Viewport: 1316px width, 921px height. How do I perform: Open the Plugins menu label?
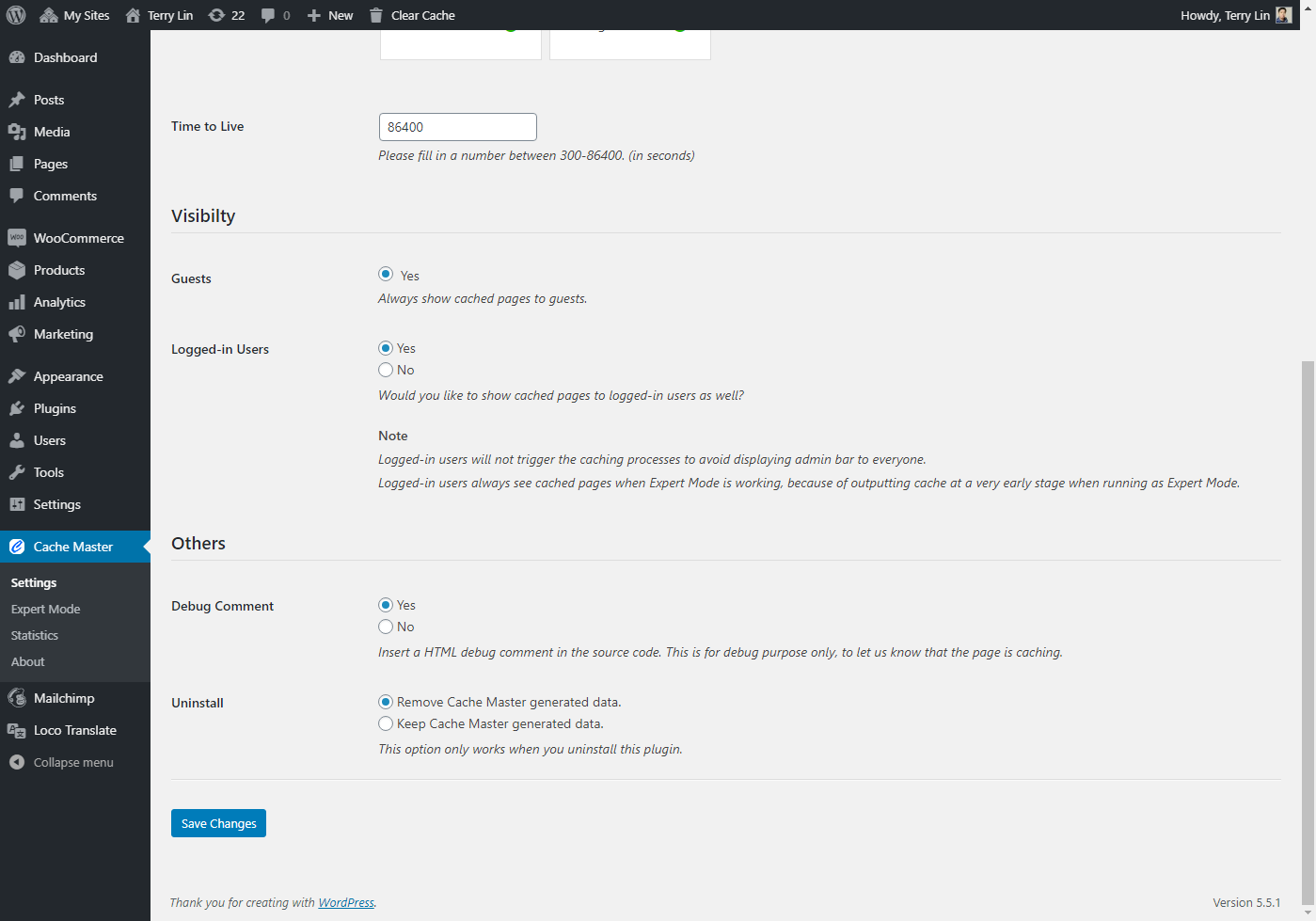(x=55, y=408)
